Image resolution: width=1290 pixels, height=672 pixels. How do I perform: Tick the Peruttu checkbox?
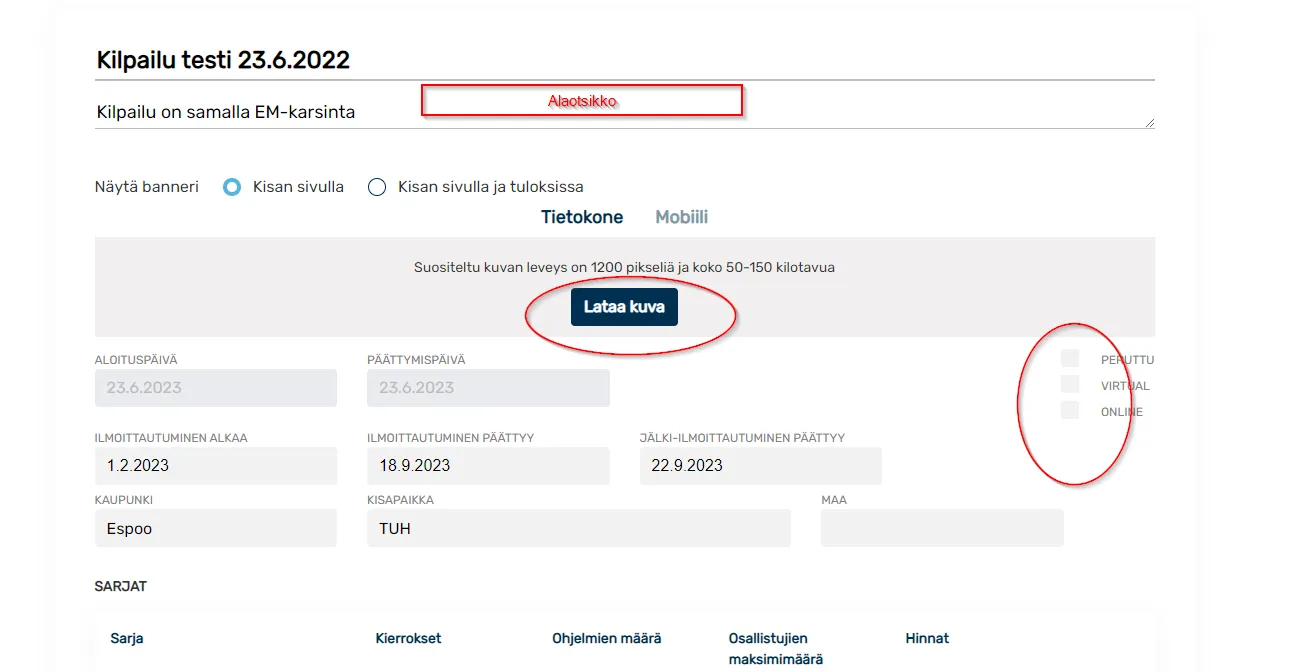1070,359
